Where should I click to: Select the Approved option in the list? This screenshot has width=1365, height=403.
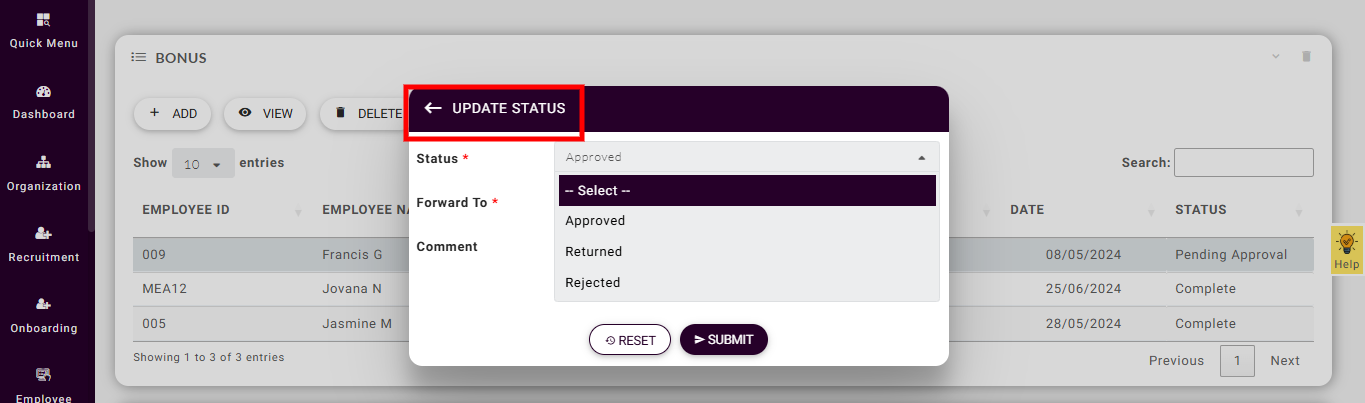click(x=595, y=221)
